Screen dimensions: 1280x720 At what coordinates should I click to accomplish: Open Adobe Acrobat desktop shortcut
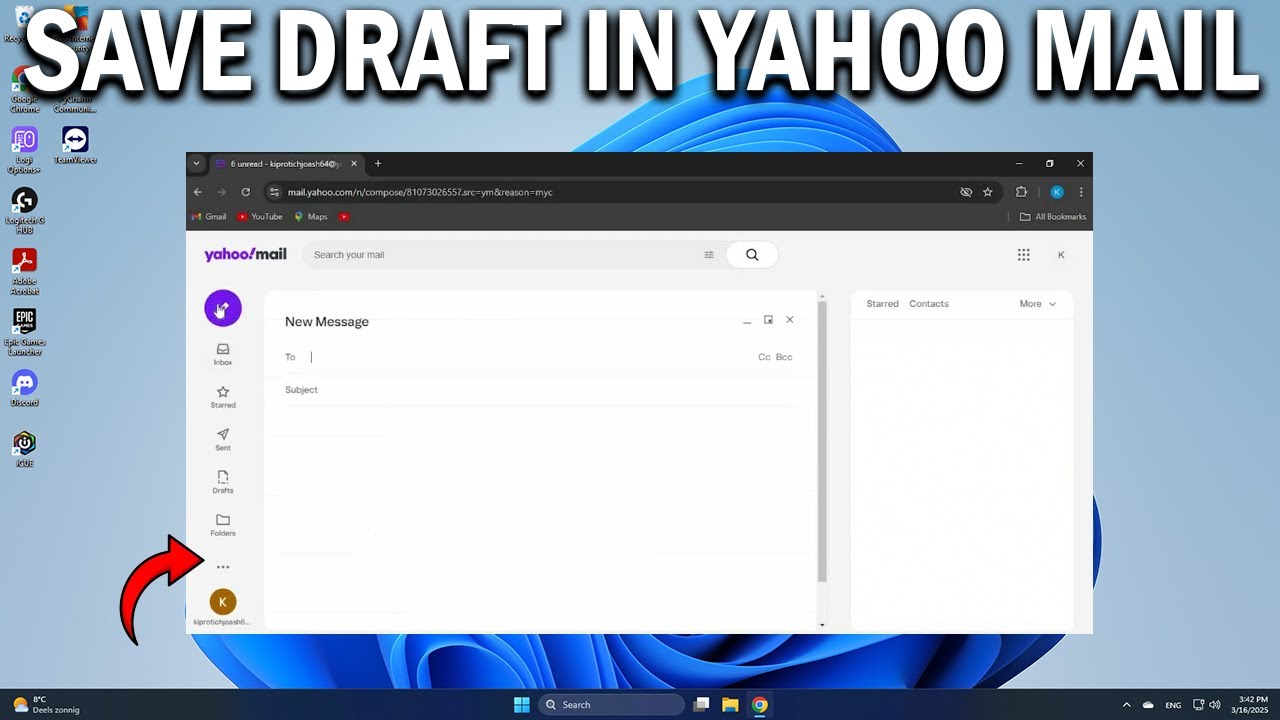(x=24, y=271)
